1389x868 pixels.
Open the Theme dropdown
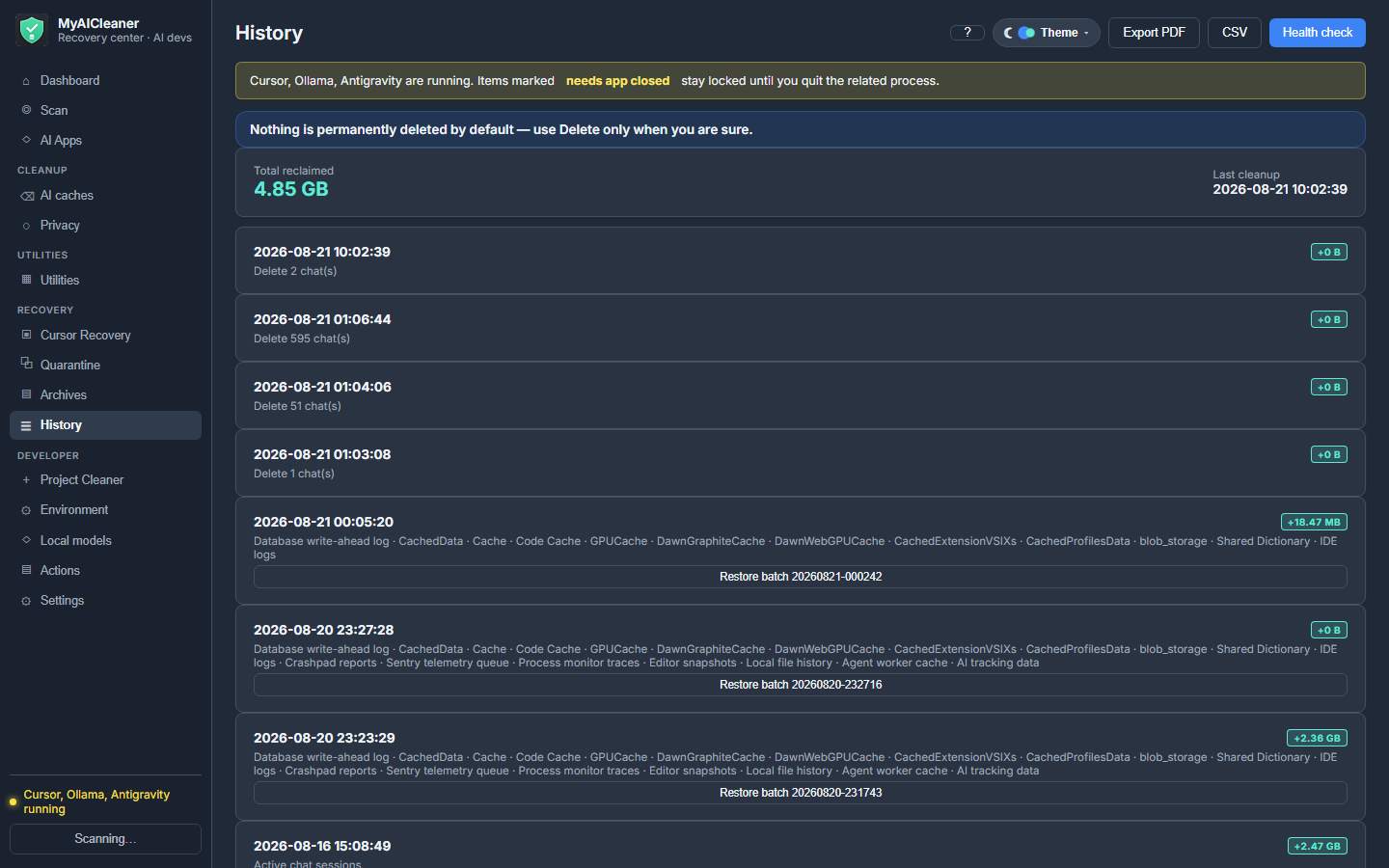pos(1046,33)
